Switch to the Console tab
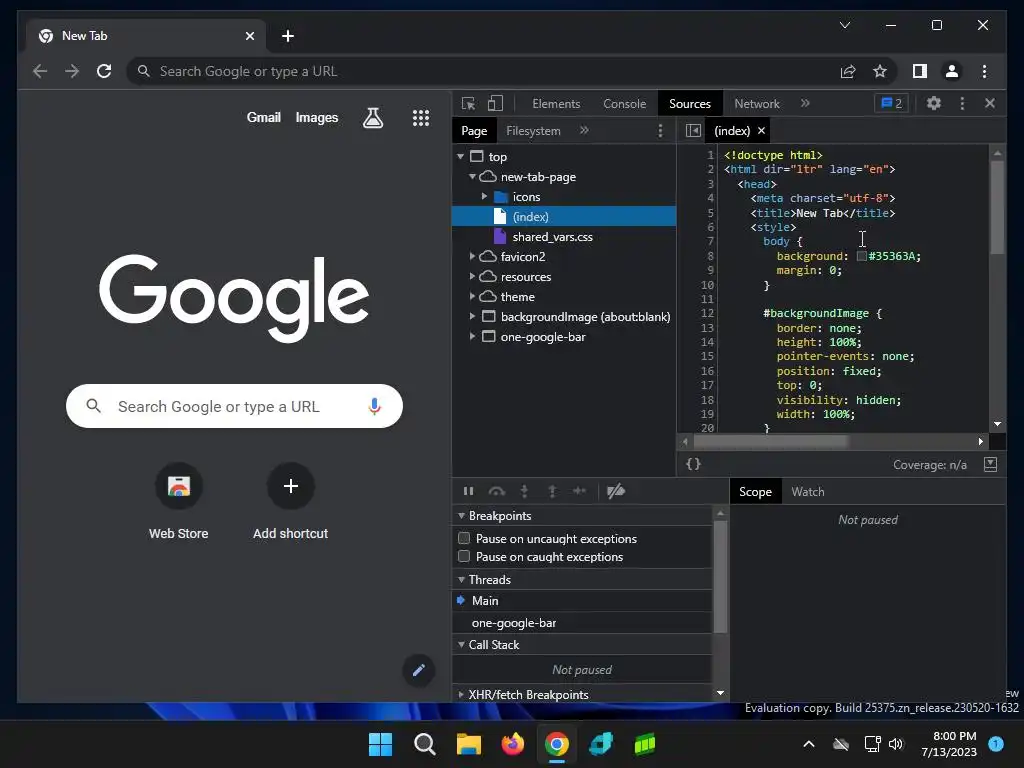Viewport: 1024px width, 768px height. pyautogui.click(x=624, y=103)
